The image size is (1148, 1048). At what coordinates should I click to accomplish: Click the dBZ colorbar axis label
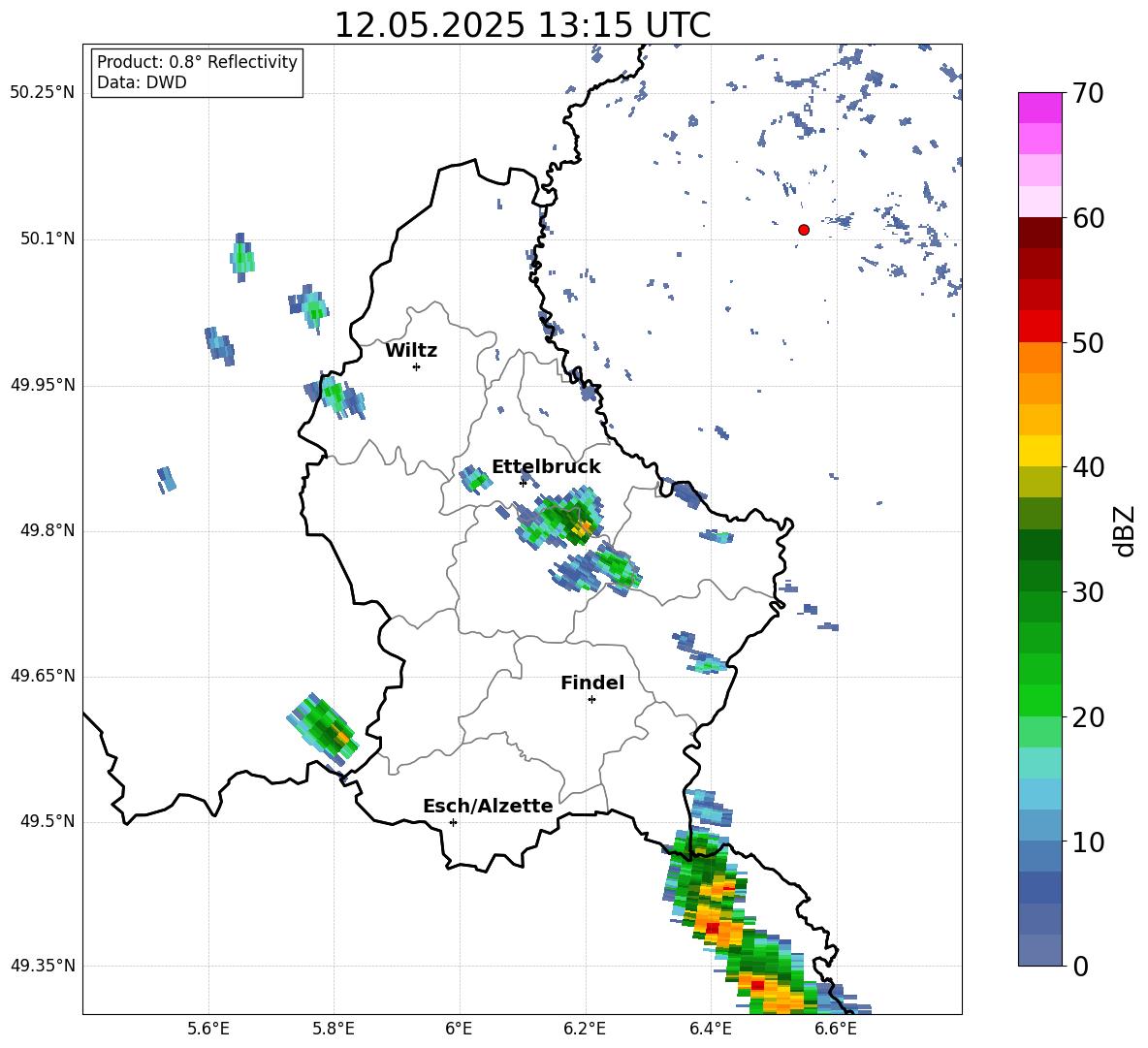pyautogui.click(x=1125, y=530)
